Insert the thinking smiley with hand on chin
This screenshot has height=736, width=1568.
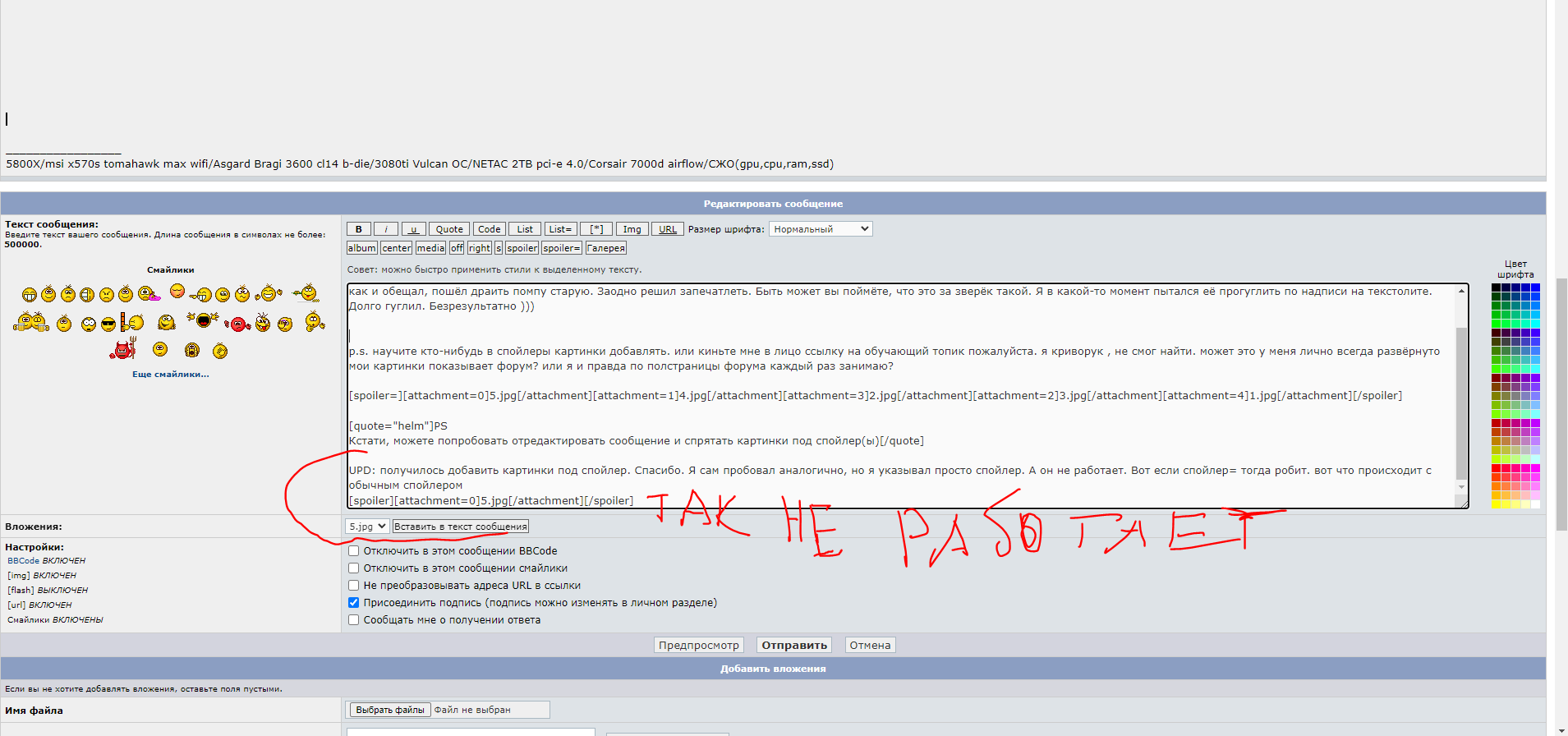(x=315, y=321)
